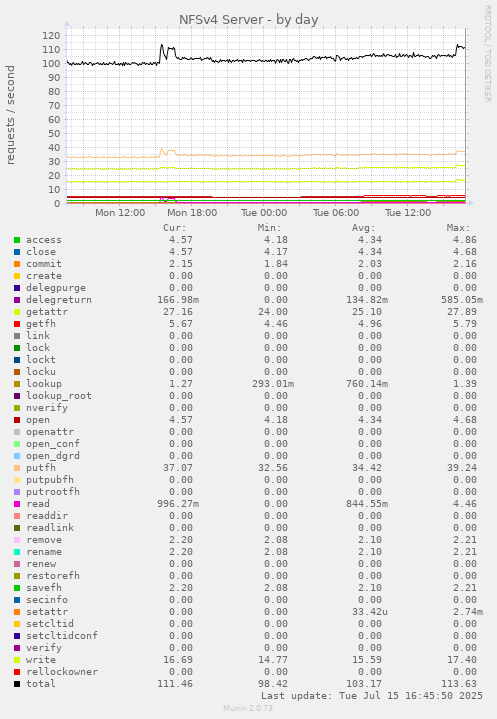Click the read avg value 844.55m
The width and height of the screenshot is (497, 719).
click(x=367, y=504)
